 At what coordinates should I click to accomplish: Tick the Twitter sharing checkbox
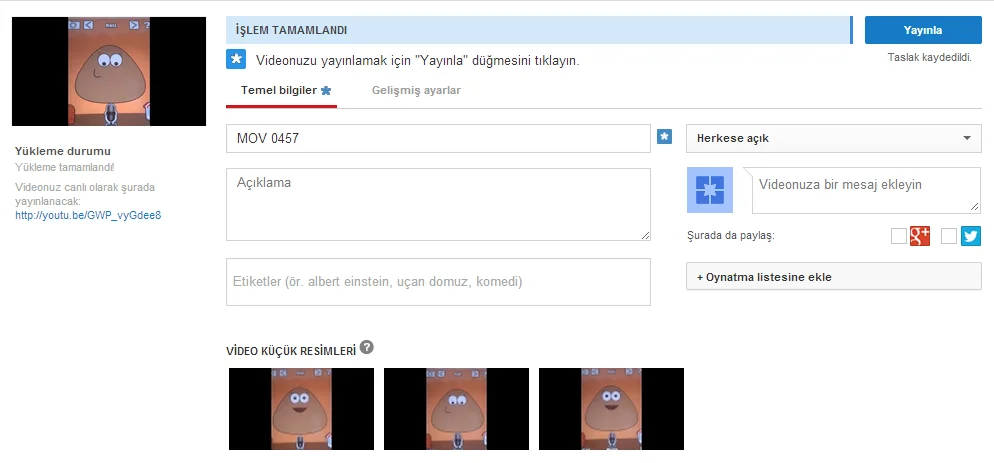(949, 236)
